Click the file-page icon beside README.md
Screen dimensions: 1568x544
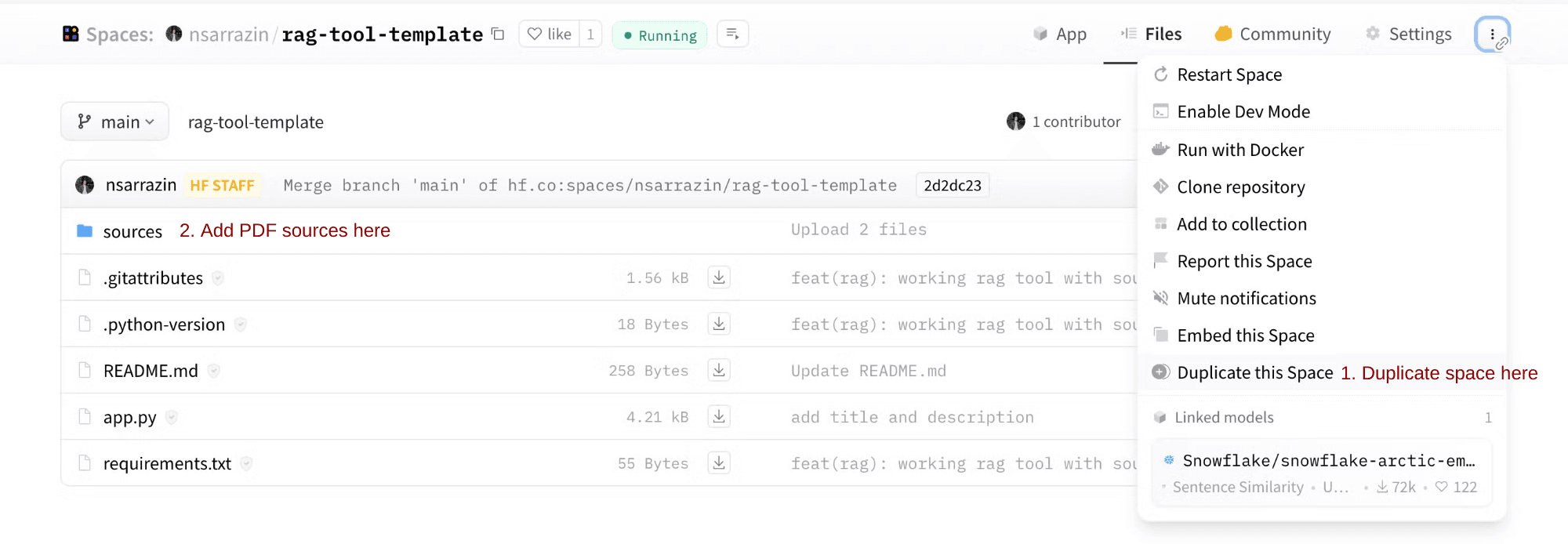85,370
